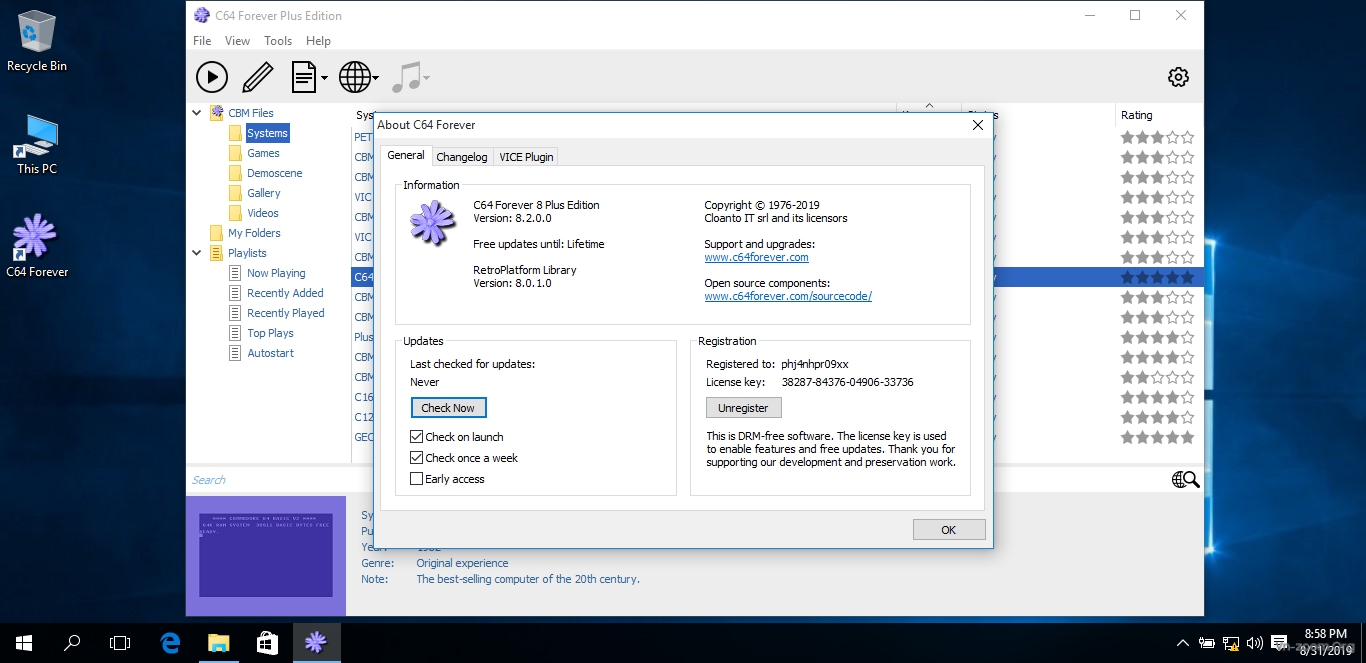
Task: Click the Games folder icon
Action: coord(235,153)
